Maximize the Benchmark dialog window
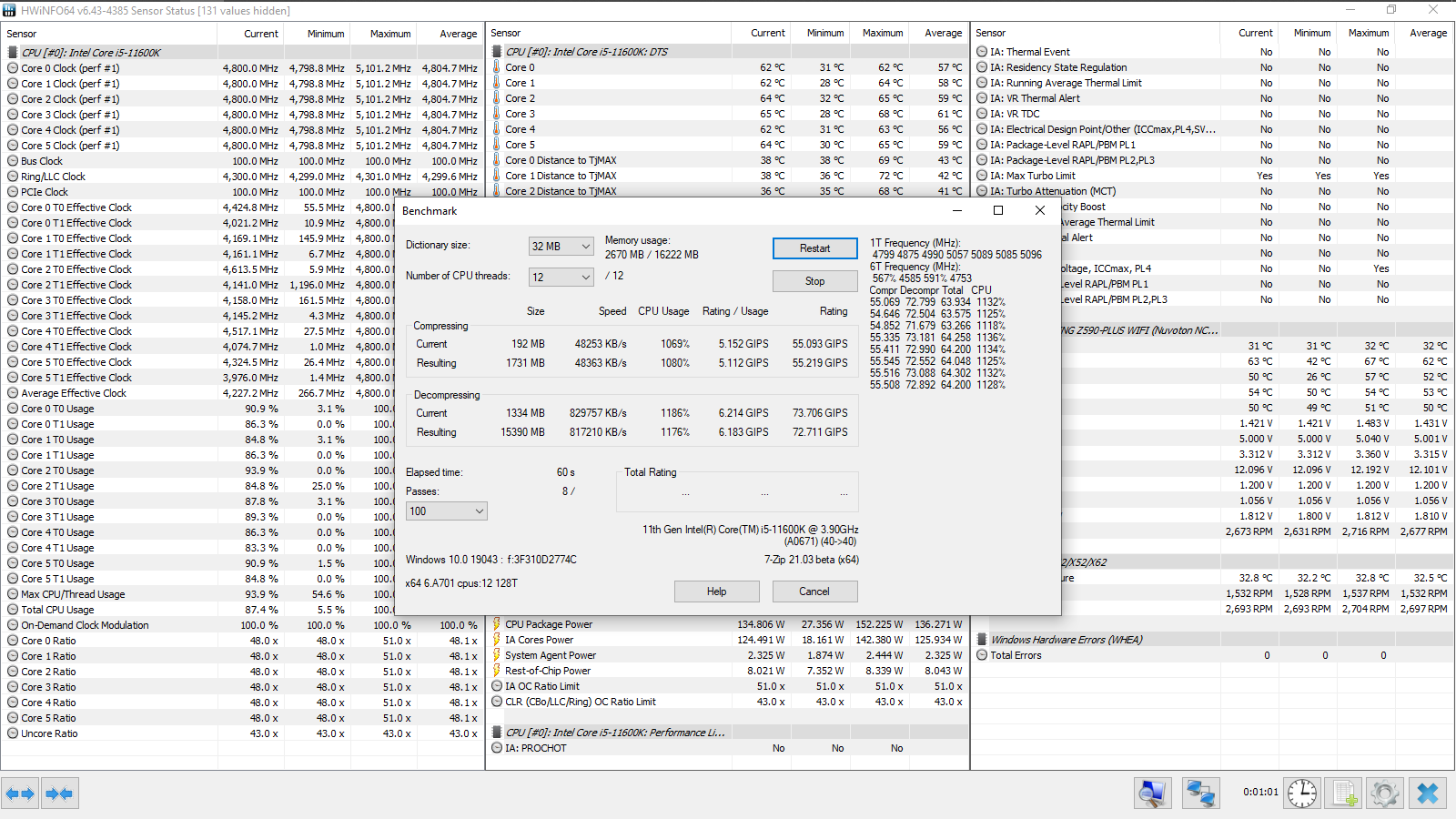1456x819 pixels. point(998,210)
